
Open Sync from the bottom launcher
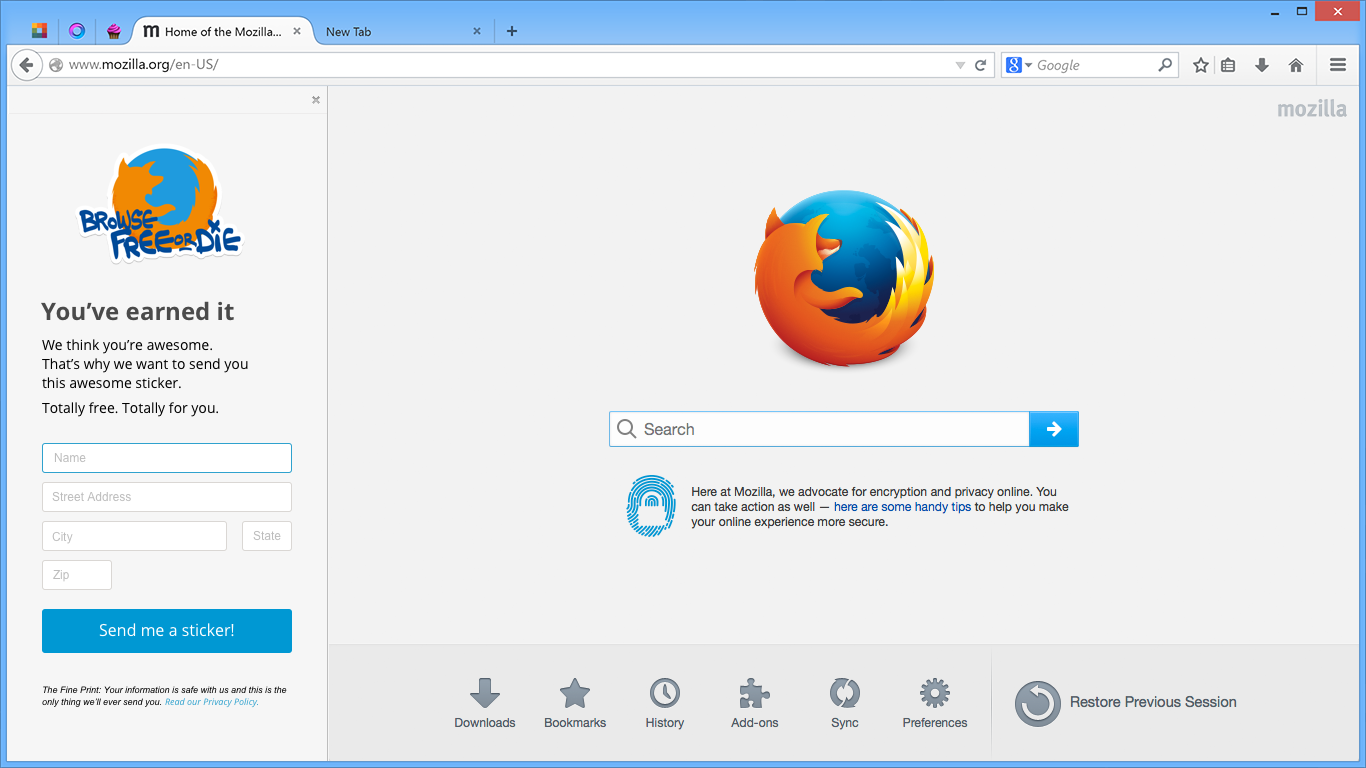click(845, 703)
